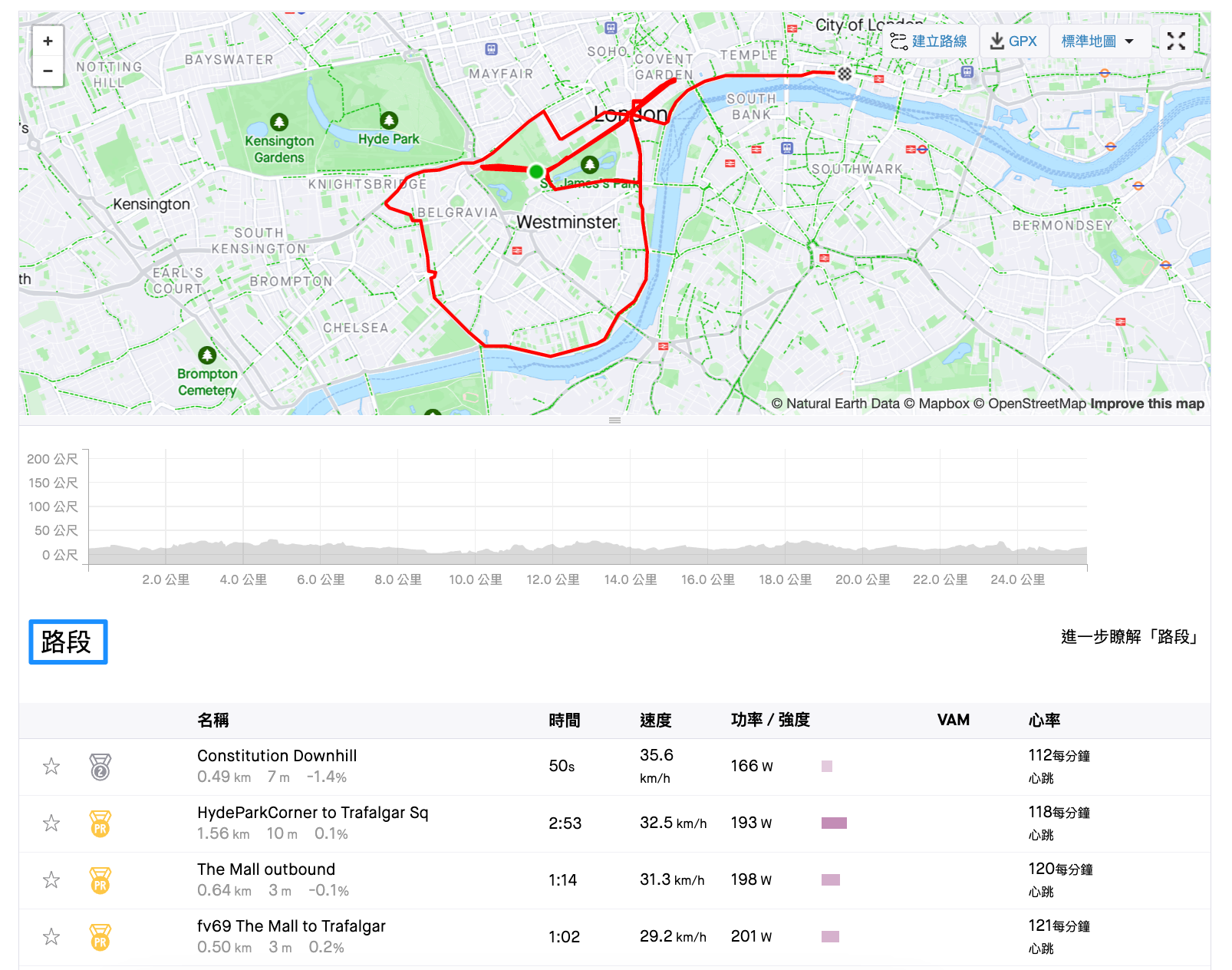Click the 193 W power value
This screenshot has height=970, width=1232.
[x=751, y=823]
